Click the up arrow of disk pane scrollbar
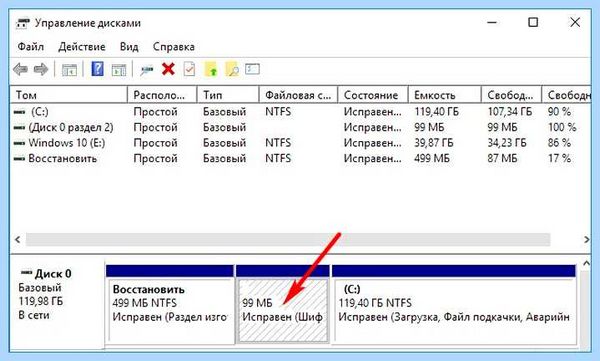This screenshot has width=600, height=361. click(x=586, y=264)
